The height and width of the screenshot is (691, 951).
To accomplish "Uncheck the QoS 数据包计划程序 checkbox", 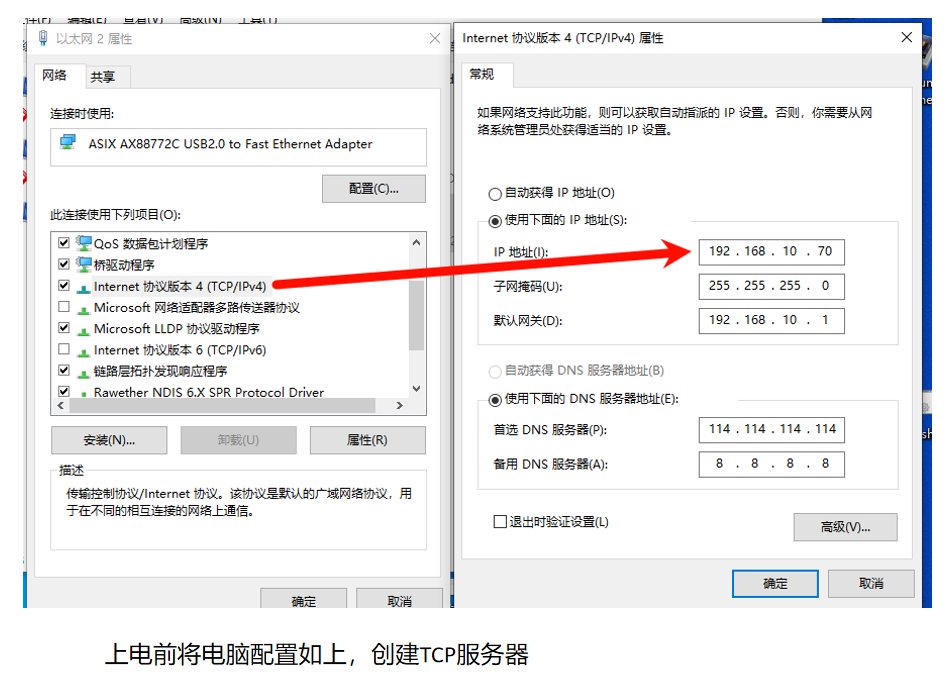I will 64,243.
